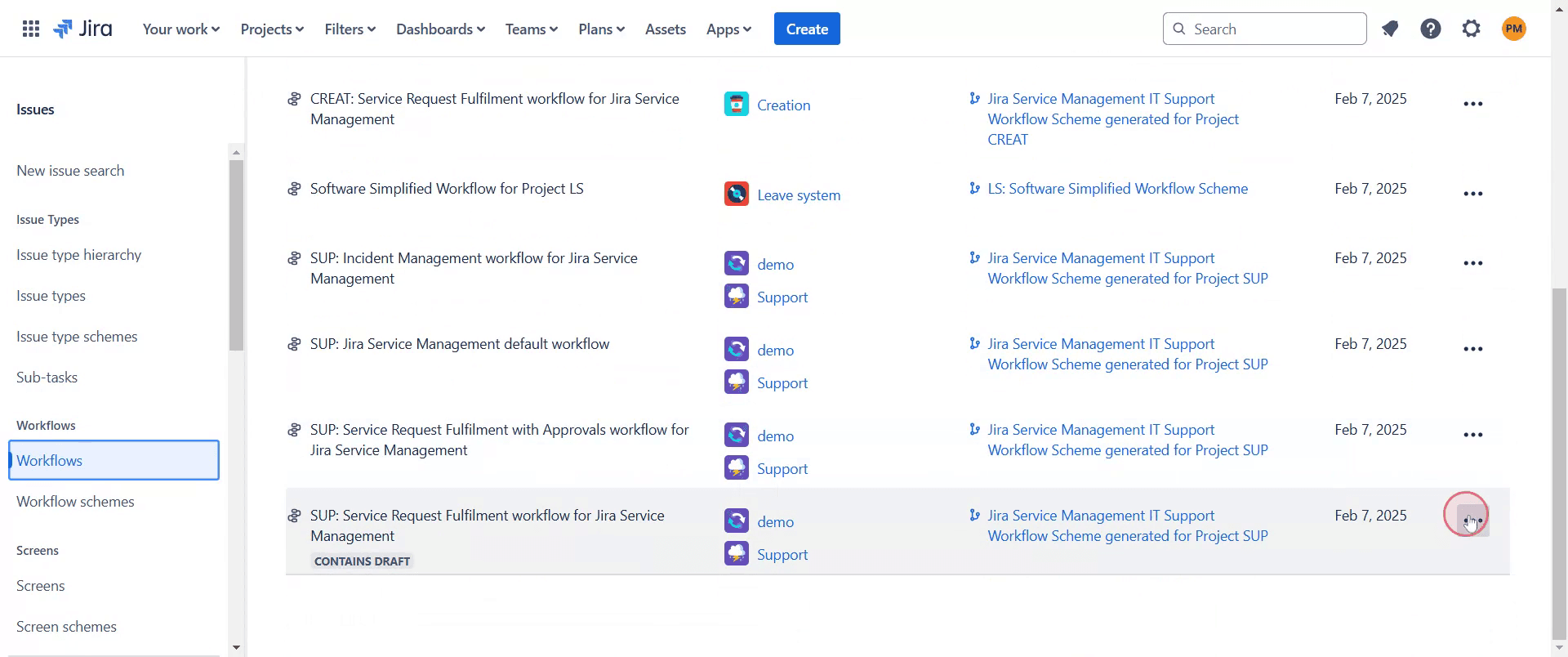Open the LS: Software Simplified Workflow Scheme link
This screenshot has height=657, width=1568.
click(1117, 189)
